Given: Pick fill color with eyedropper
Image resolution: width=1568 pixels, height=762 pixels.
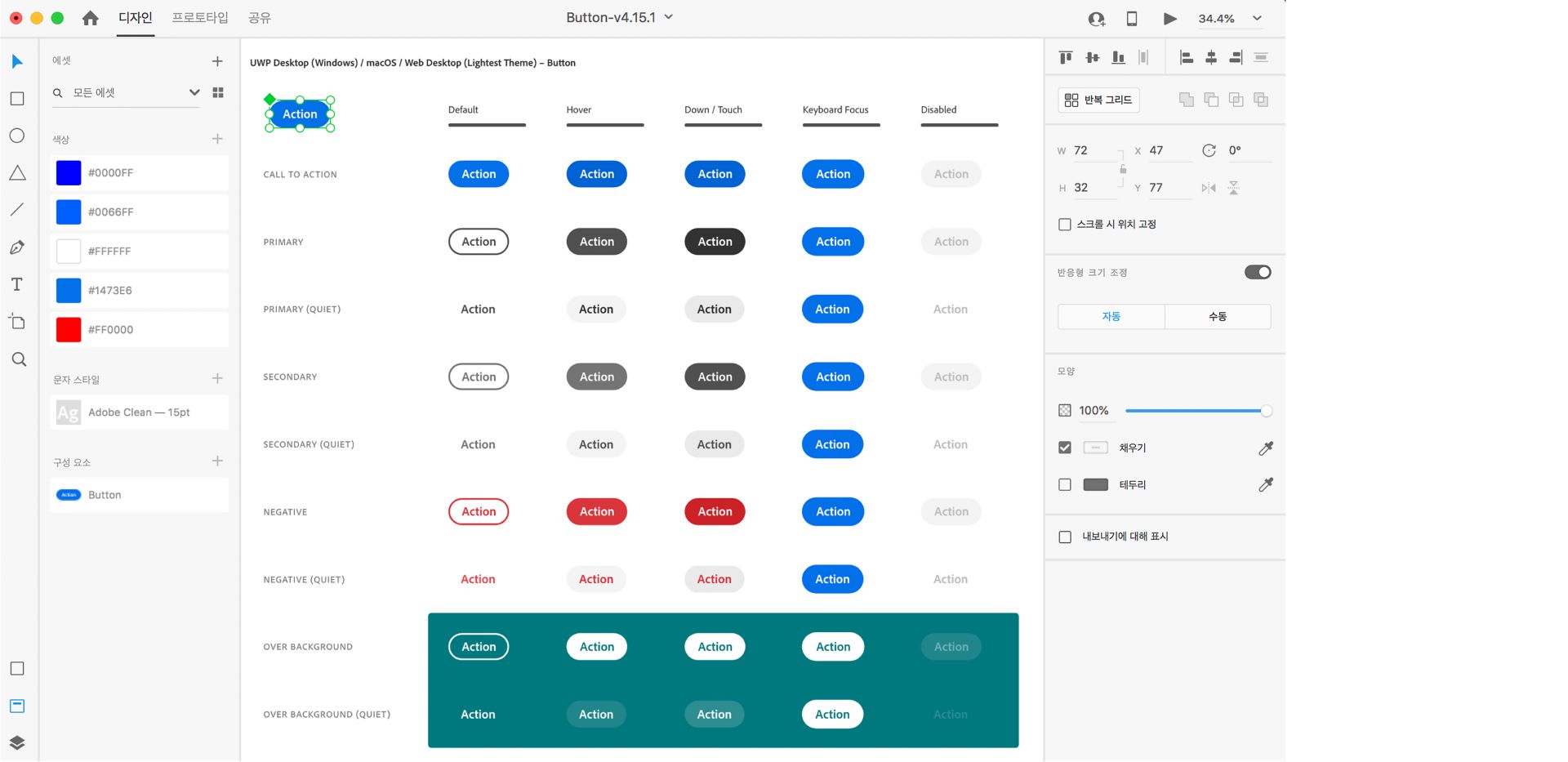Looking at the screenshot, I should click(1266, 448).
